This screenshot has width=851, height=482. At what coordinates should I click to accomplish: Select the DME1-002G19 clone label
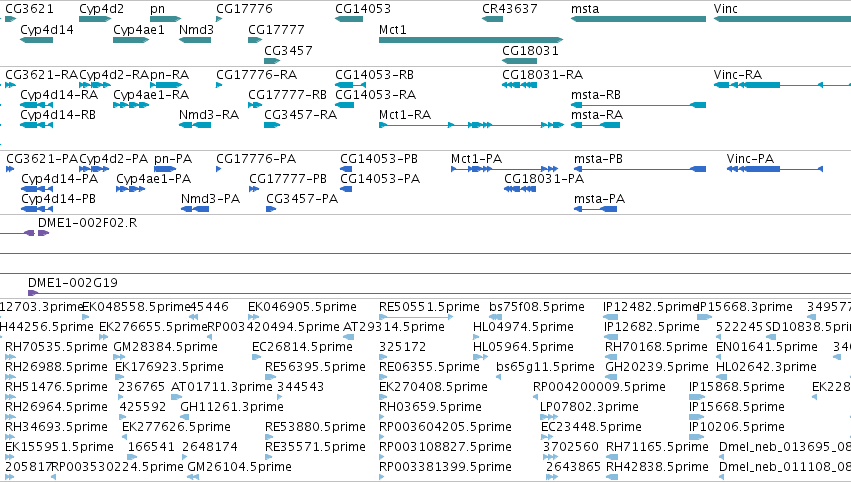point(73,283)
